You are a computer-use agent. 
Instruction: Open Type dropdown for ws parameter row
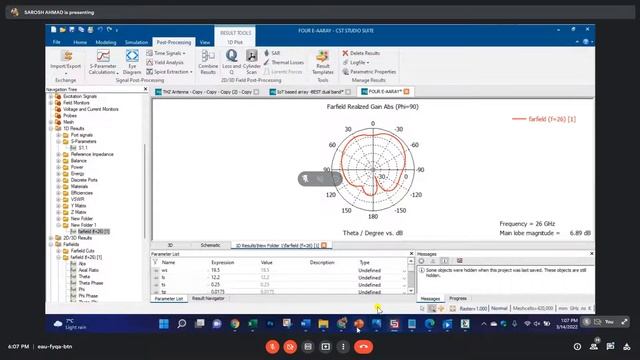(x=404, y=271)
